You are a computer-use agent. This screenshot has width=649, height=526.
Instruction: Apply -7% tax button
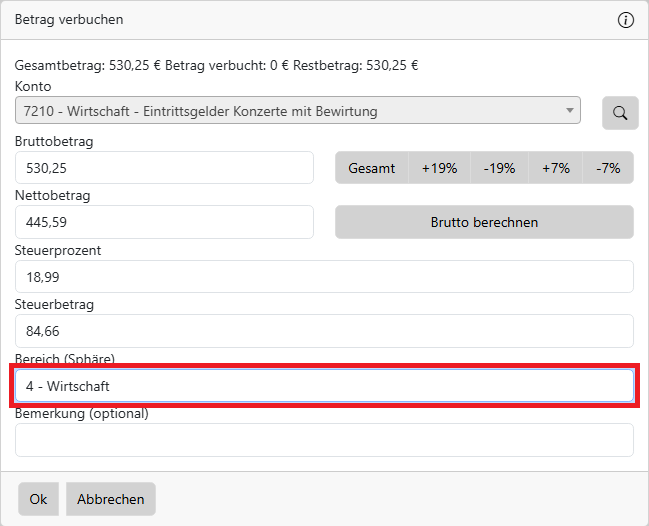coord(608,169)
